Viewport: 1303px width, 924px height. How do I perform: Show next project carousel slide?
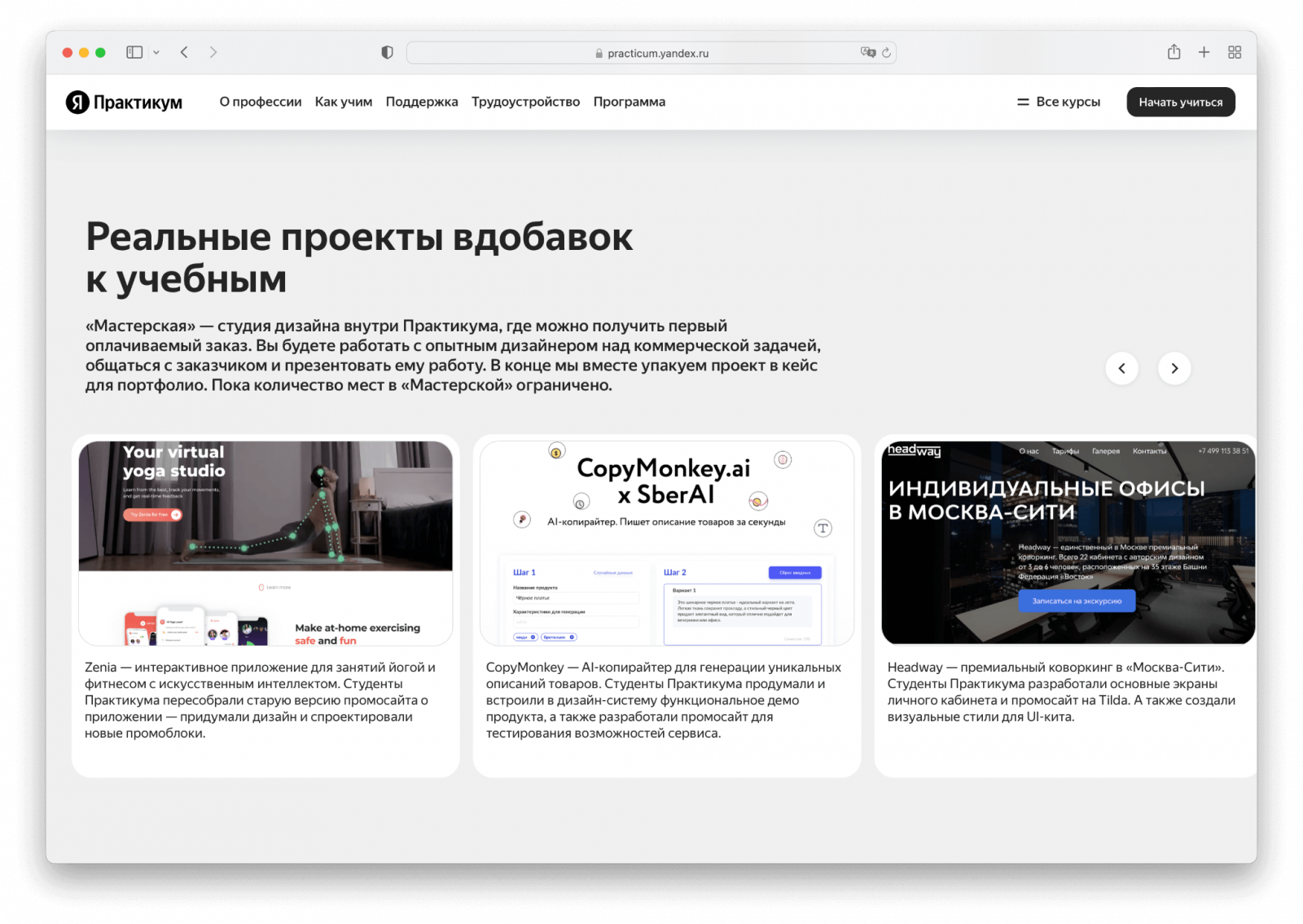tap(1174, 368)
